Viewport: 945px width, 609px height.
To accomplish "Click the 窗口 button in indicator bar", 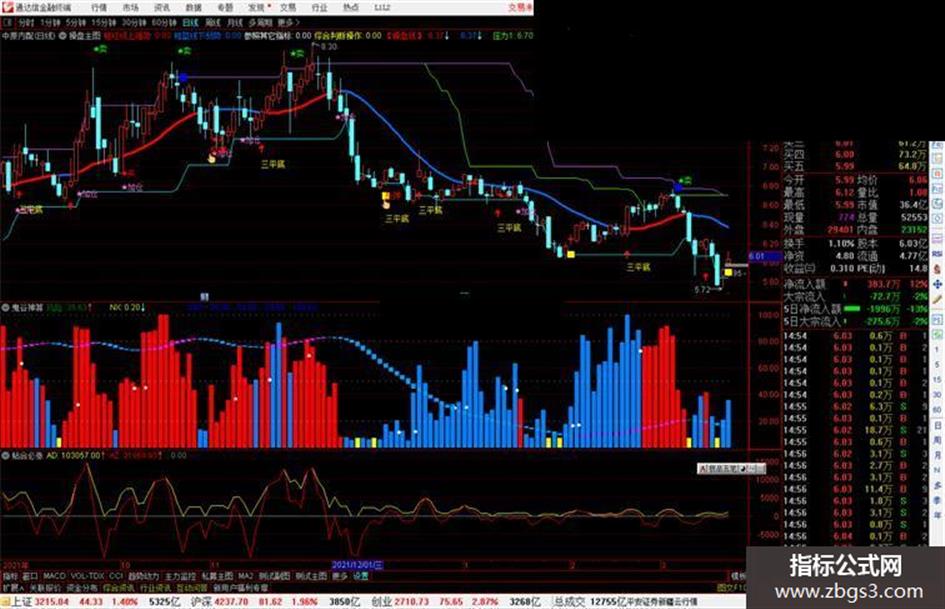I will 30,576.
